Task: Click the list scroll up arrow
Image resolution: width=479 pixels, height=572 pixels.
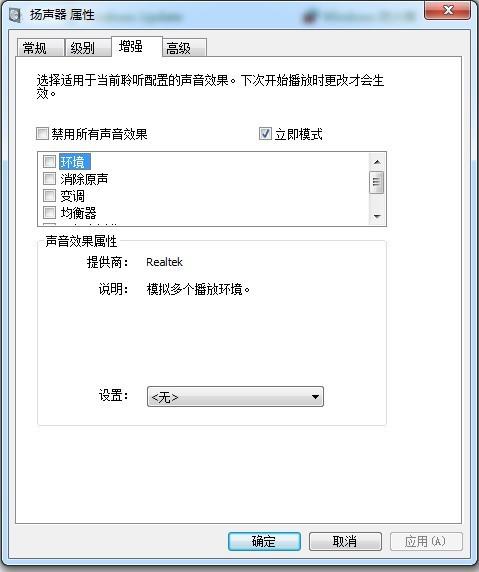Action: [377, 162]
